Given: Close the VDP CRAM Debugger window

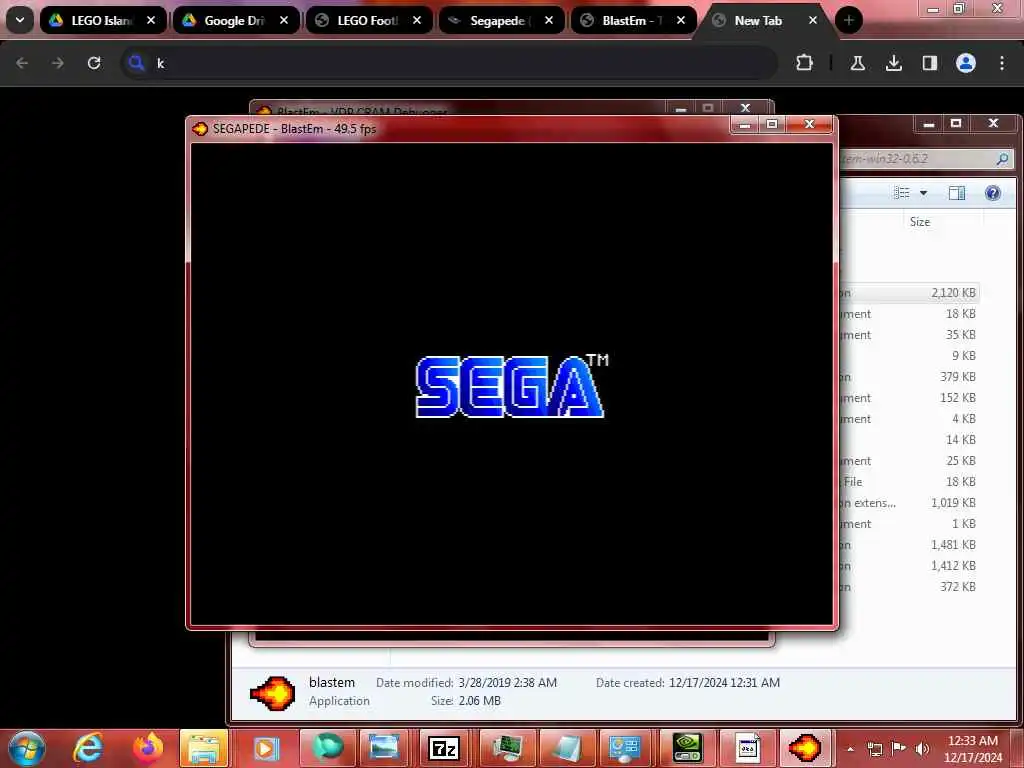Looking at the screenshot, I should pyautogui.click(x=745, y=108).
